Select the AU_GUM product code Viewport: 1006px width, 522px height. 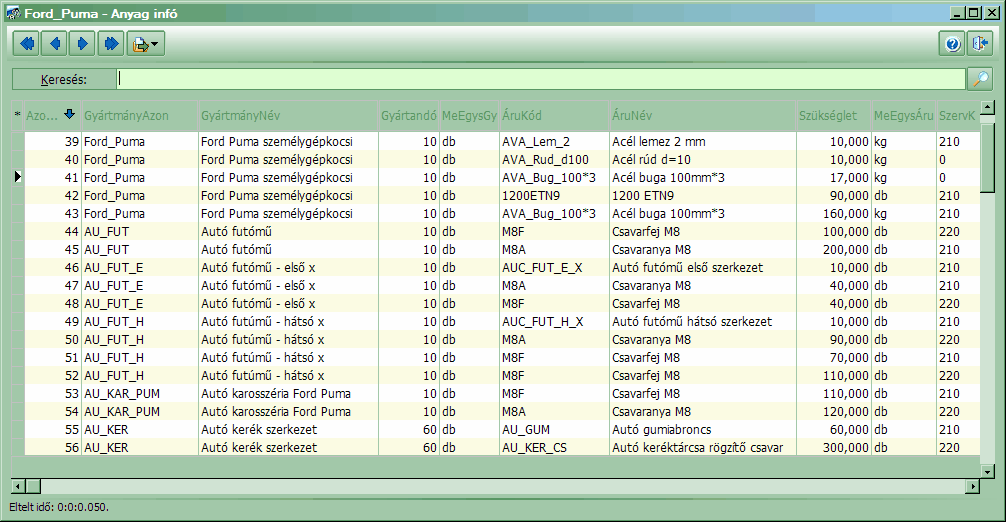point(554,430)
